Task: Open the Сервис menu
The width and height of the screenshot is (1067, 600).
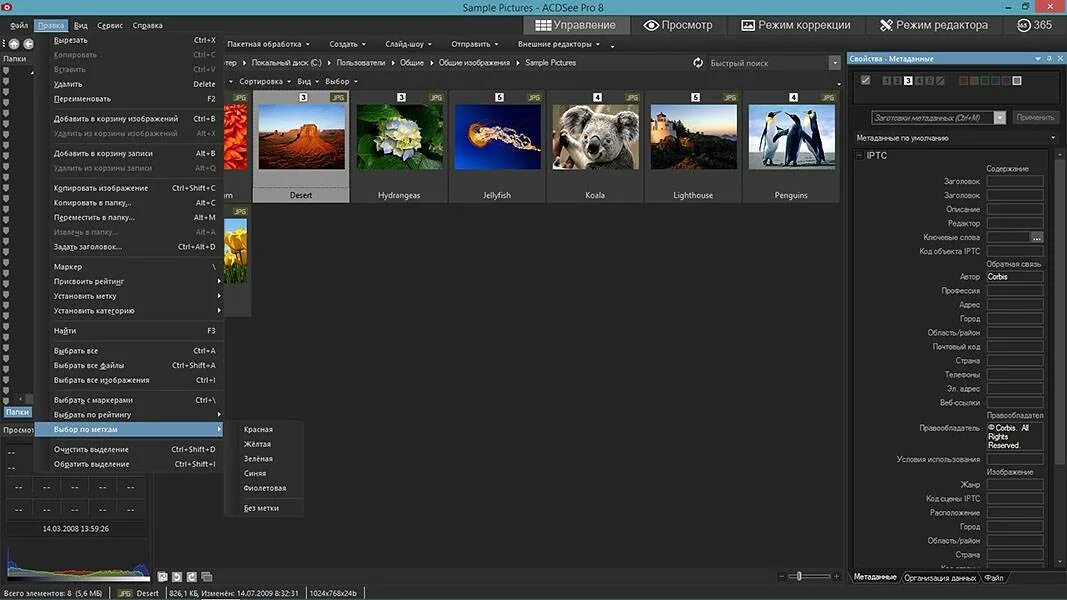Action: [x=110, y=25]
